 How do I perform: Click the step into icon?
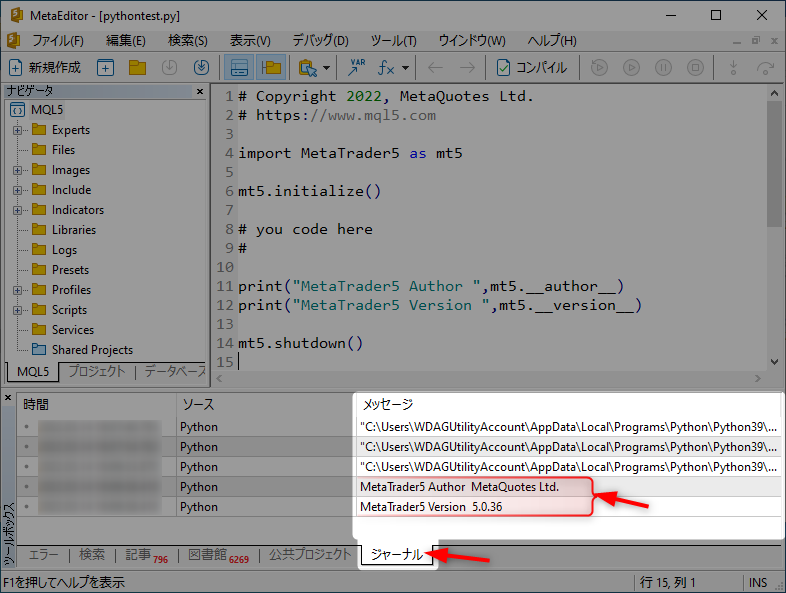[x=733, y=67]
